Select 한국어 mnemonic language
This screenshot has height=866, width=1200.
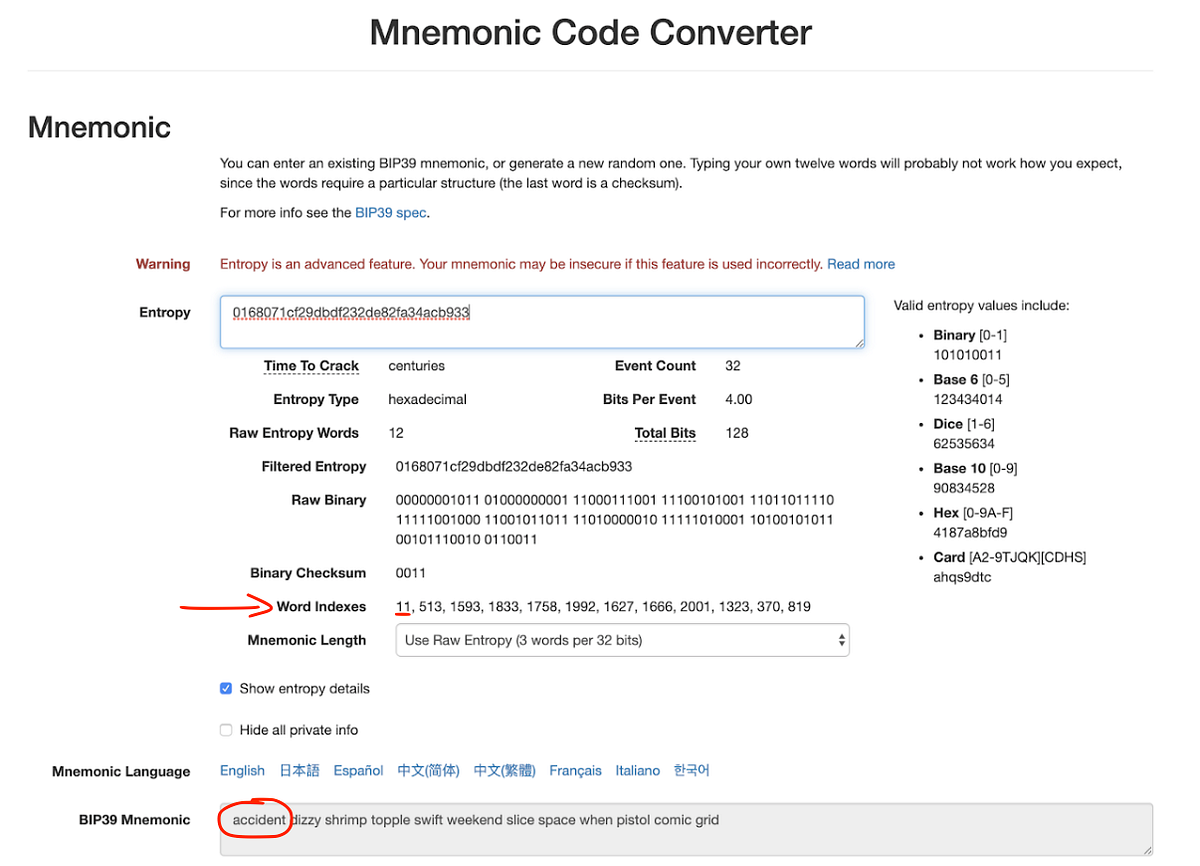(x=691, y=770)
